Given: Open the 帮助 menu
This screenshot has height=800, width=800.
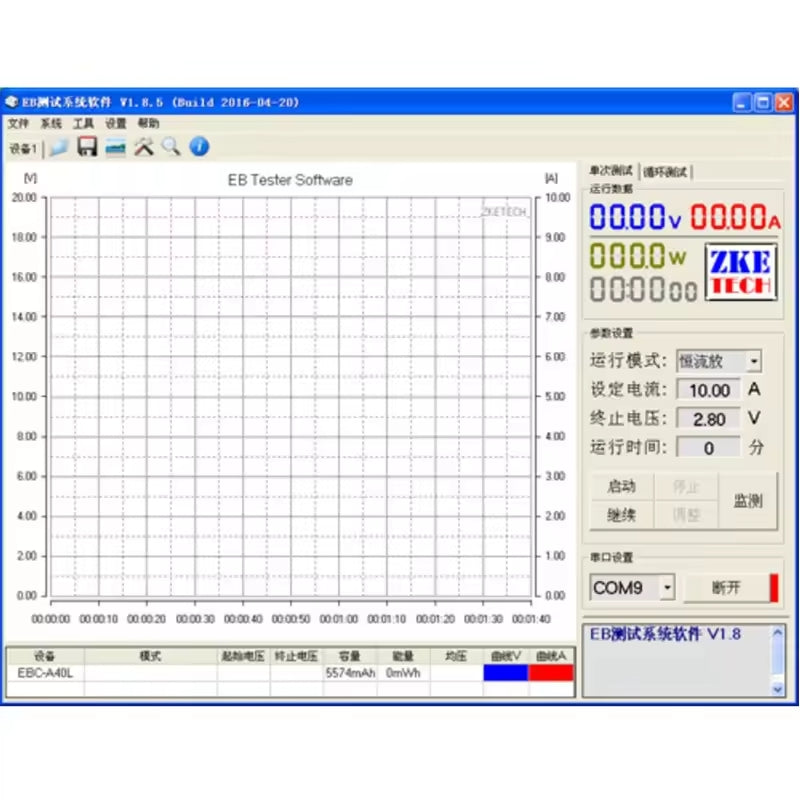Looking at the screenshot, I should pos(146,123).
